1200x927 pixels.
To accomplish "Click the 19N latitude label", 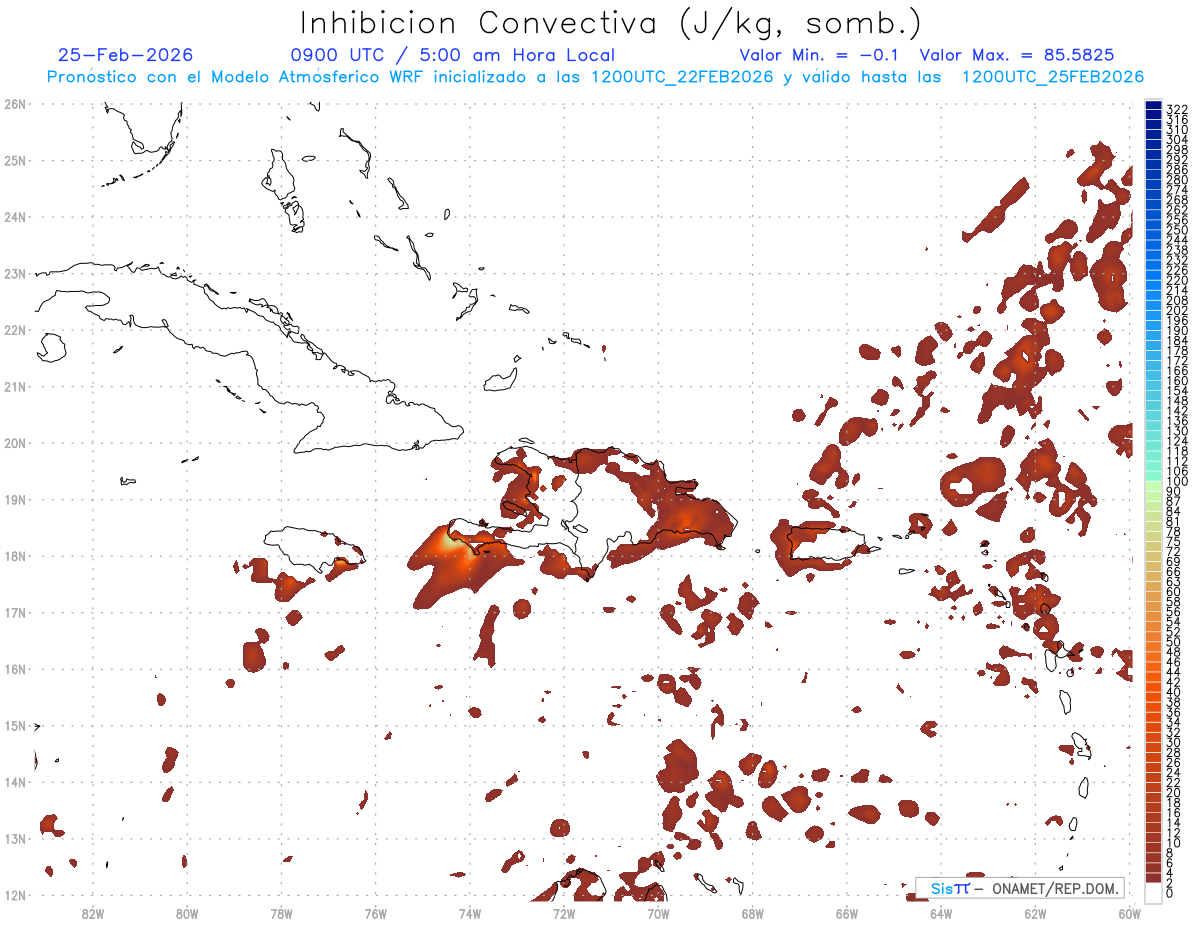I will (14, 499).
